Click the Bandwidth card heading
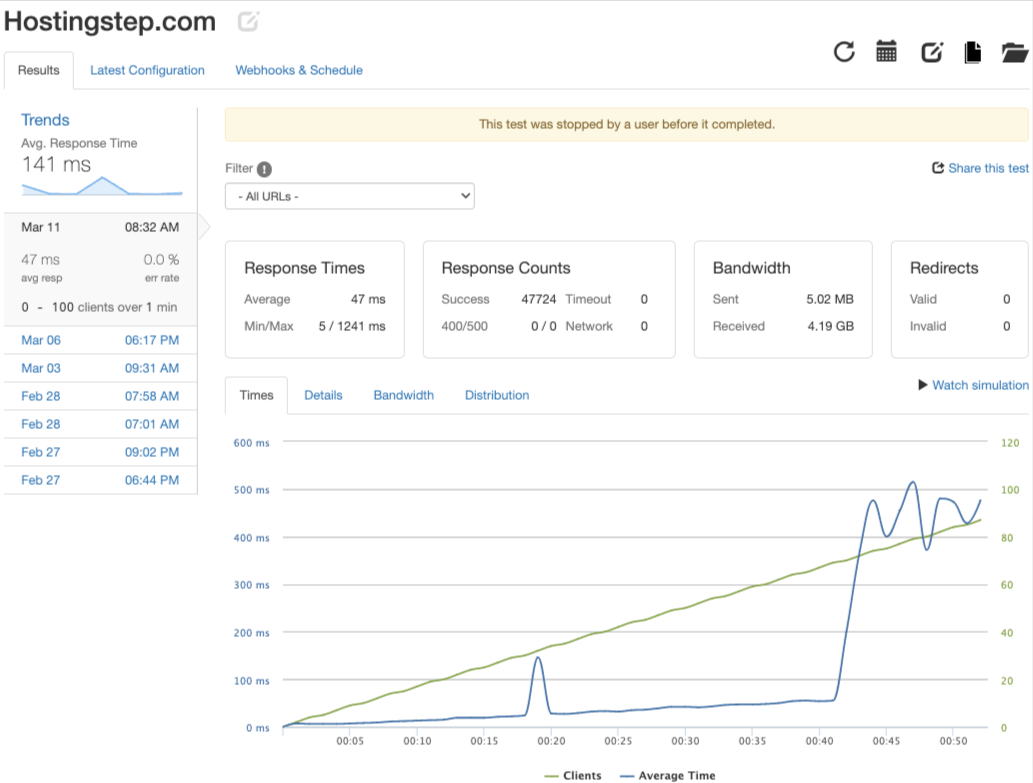Image resolution: width=1033 pixels, height=783 pixels. [x=752, y=268]
